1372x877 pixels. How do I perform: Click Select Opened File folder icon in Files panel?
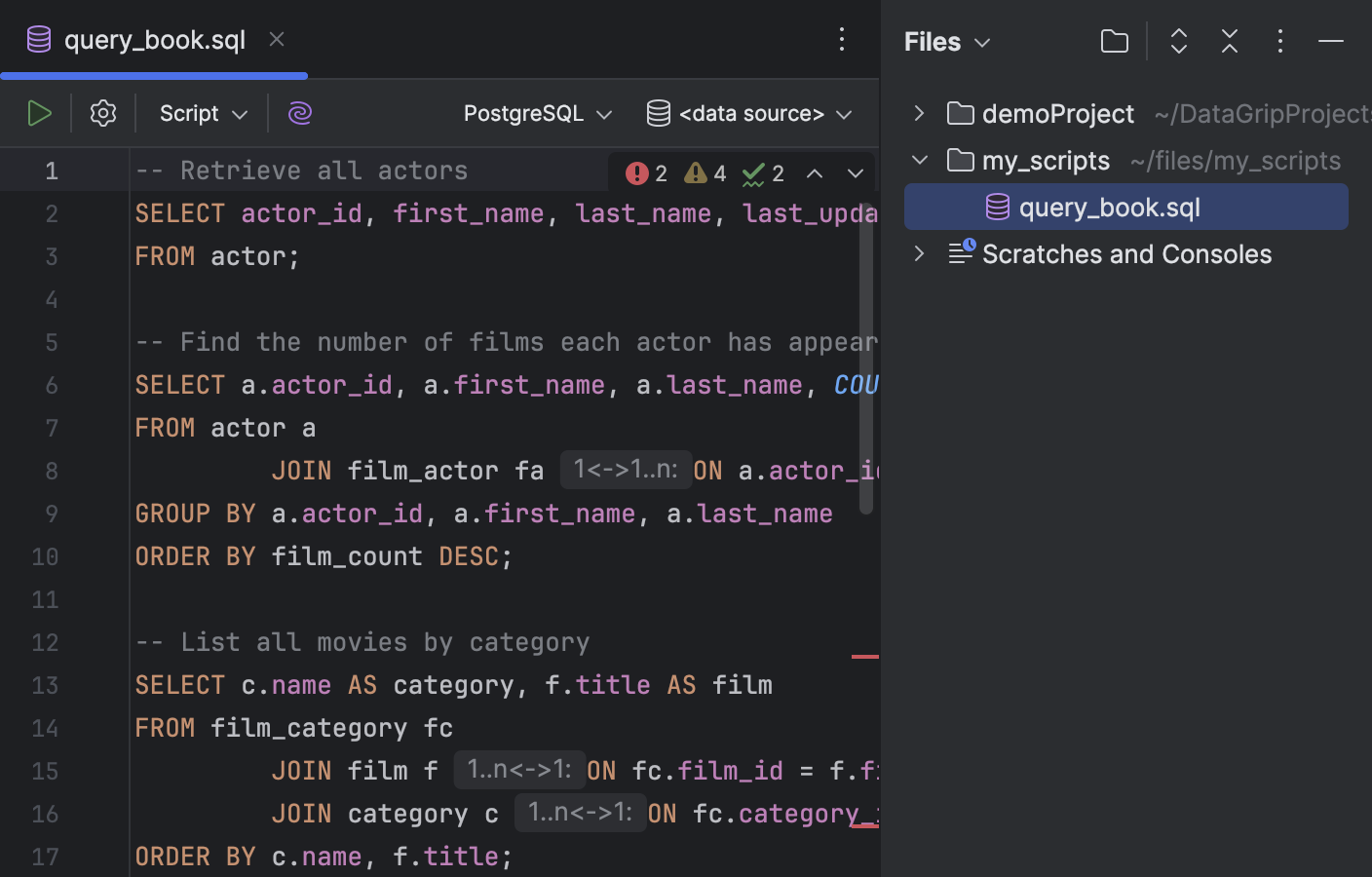[x=1114, y=41]
